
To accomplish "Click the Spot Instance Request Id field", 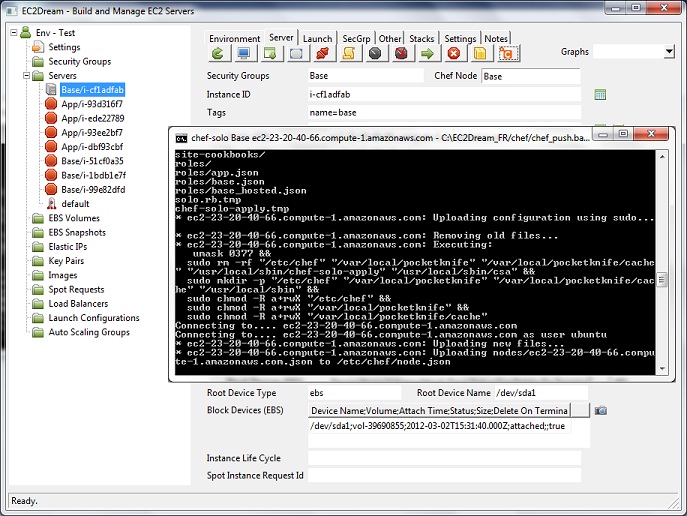I will 444,475.
